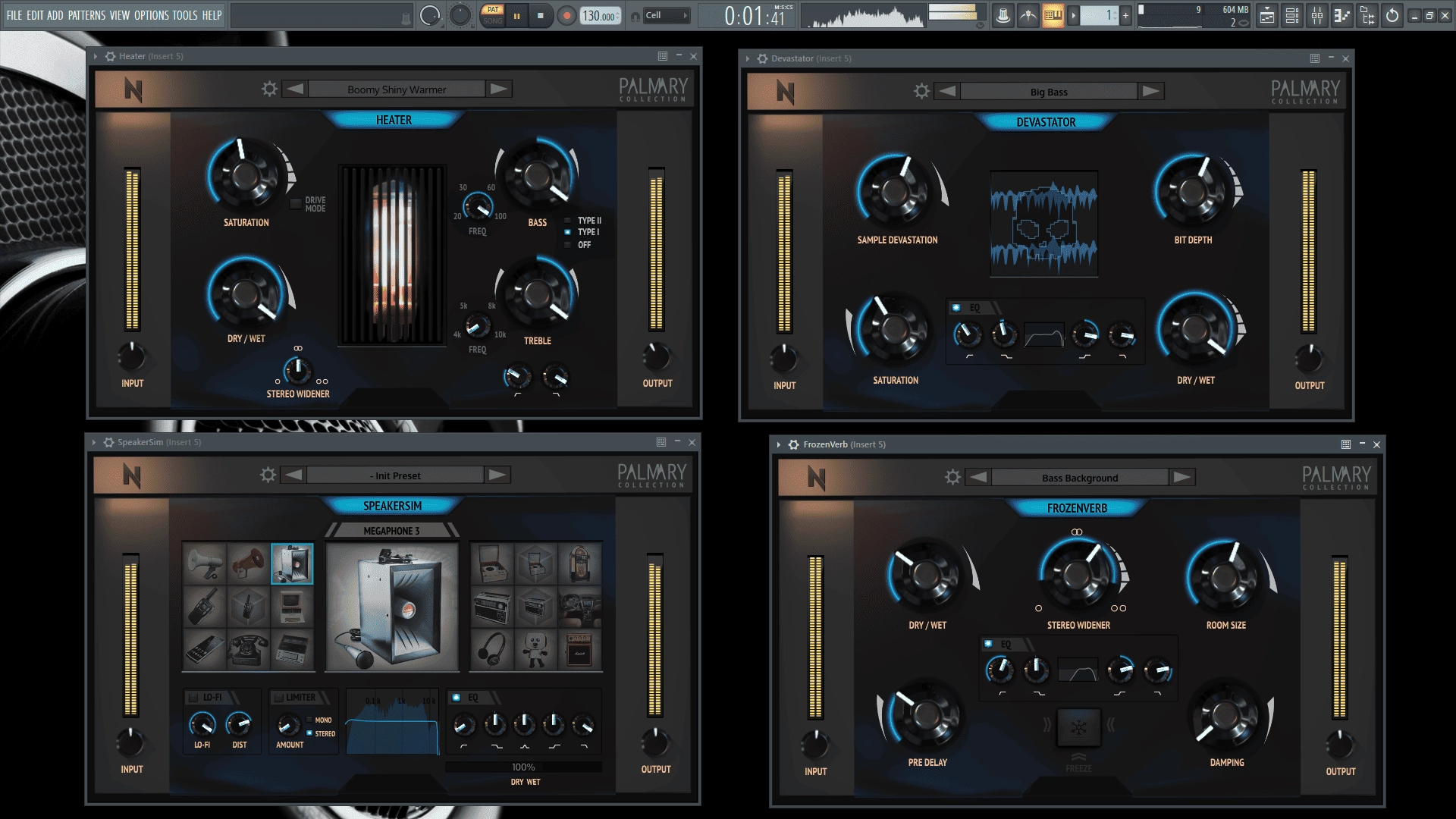This screenshot has width=1456, height=819.
Task: Open the HELP menu
Action: pos(212,15)
